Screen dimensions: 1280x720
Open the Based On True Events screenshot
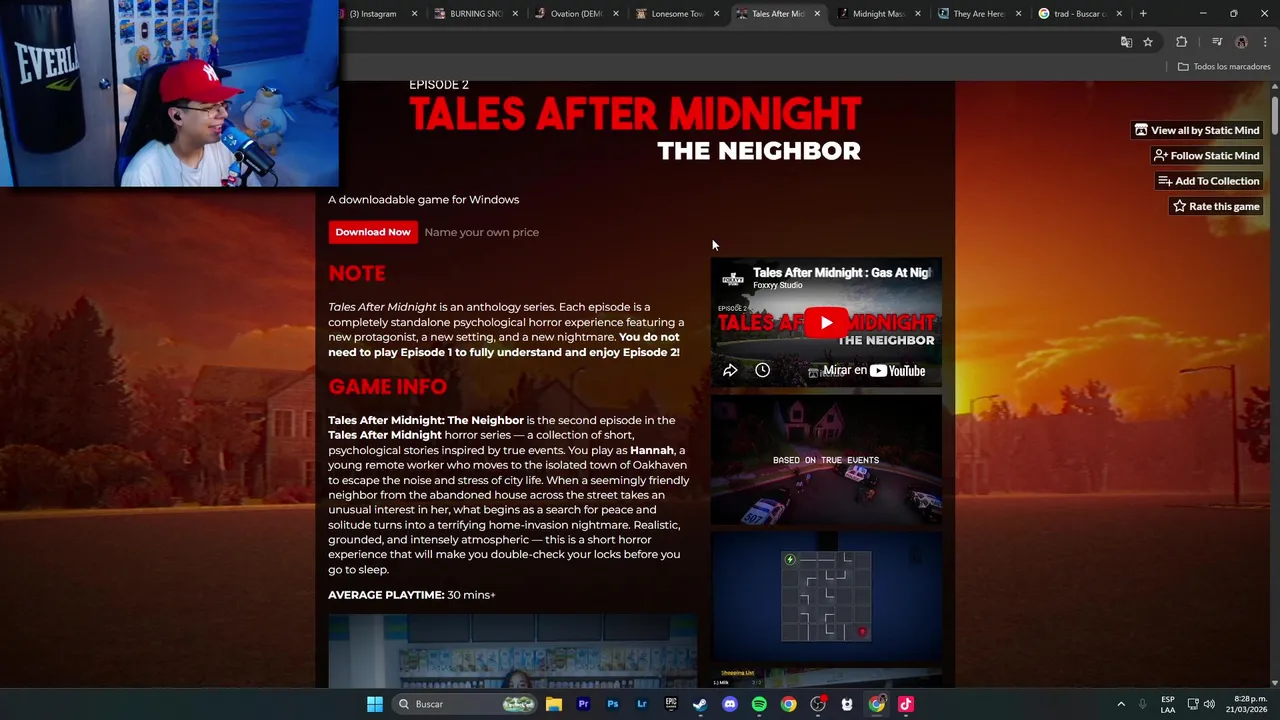[826, 460]
